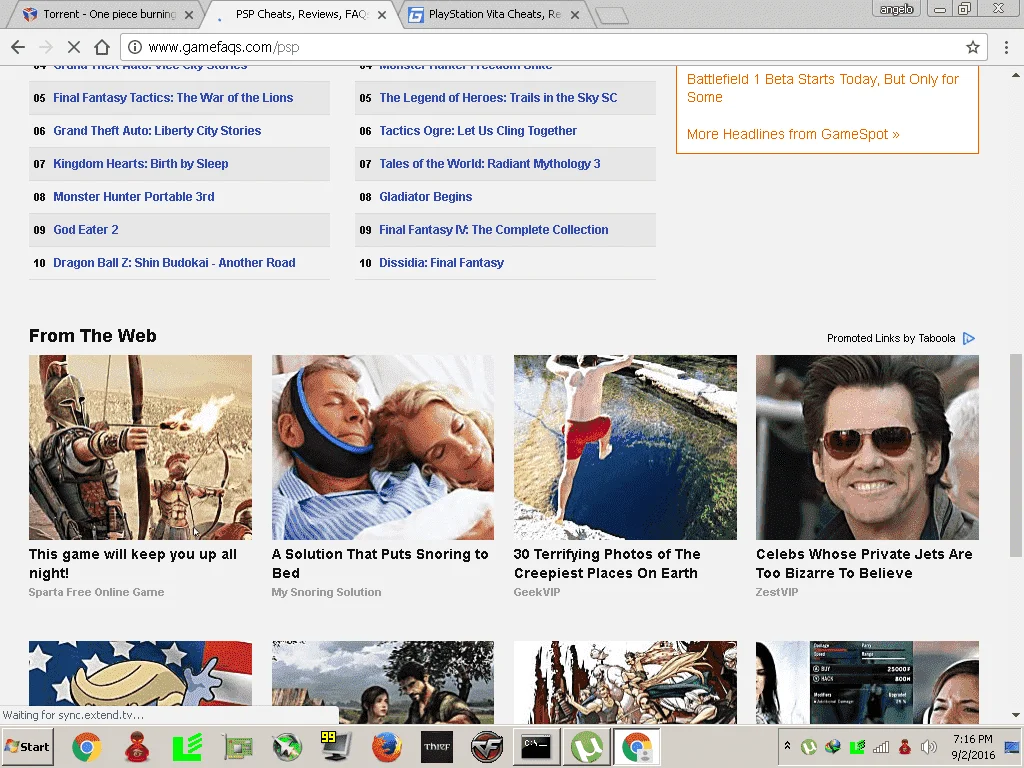Open Final Fantasy IV: The Complete Collection

(x=493, y=230)
